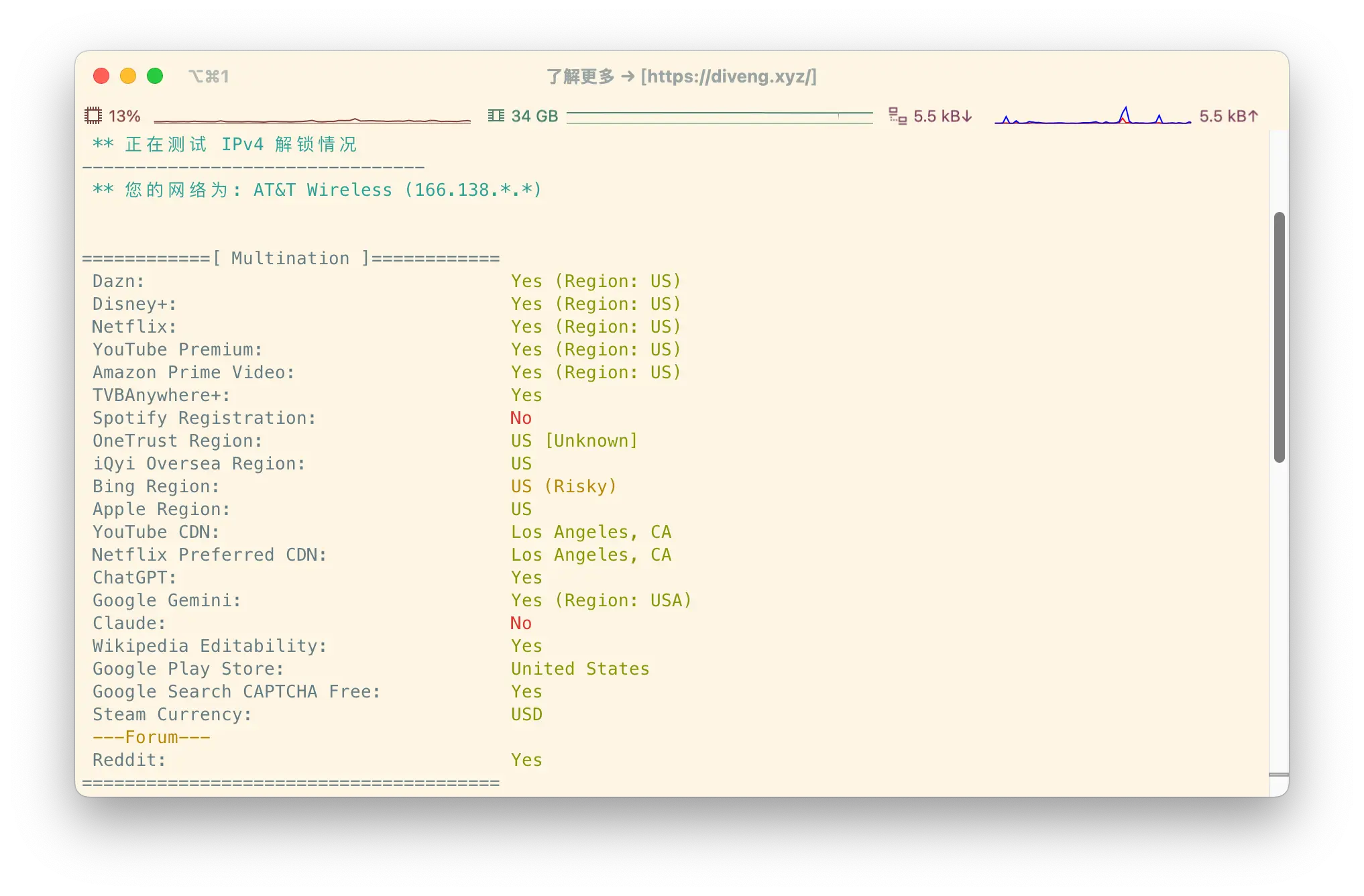
Task: Click the ⌥⌘1 session shortcut label
Action: tap(209, 76)
